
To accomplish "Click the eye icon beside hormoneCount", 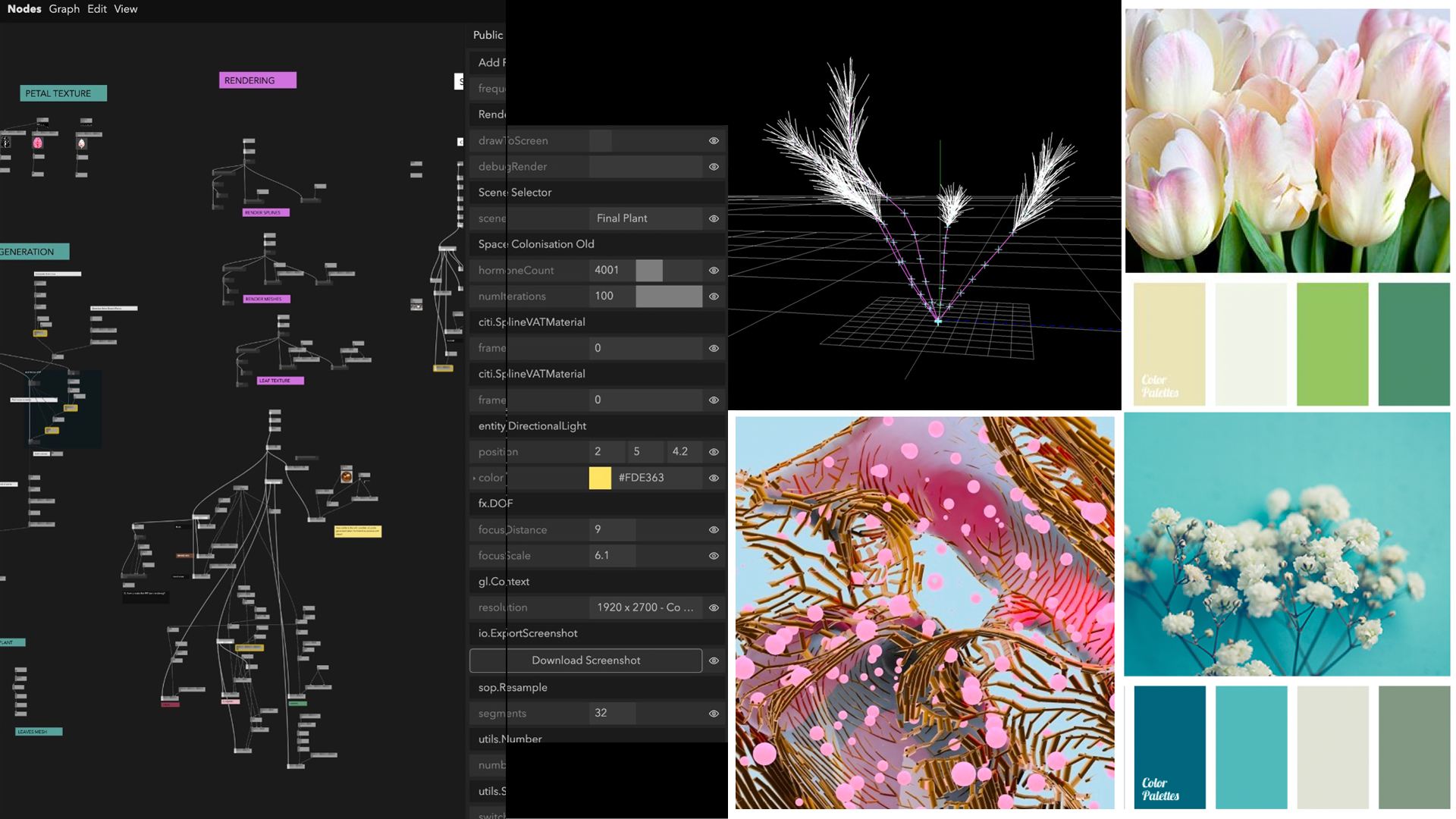I will [714, 271].
